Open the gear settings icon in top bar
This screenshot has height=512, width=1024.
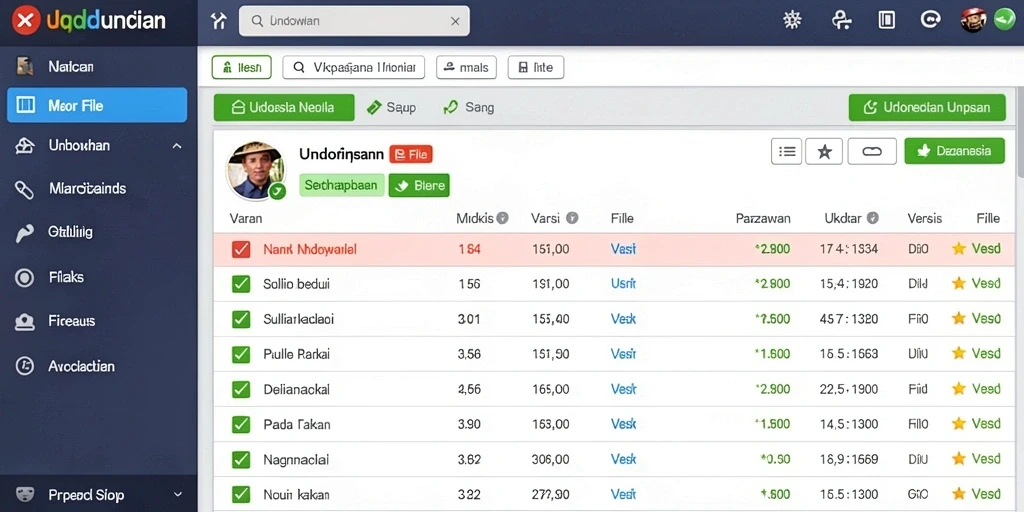point(792,20)
